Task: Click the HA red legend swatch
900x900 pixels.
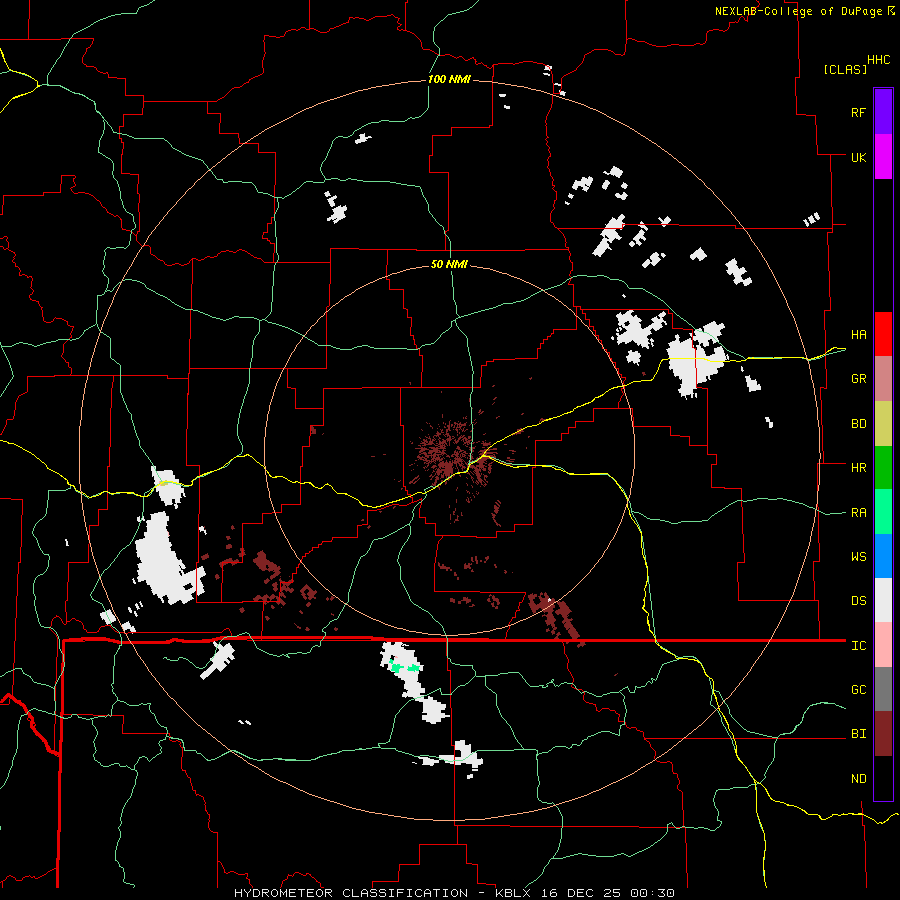Action: [x=883, y=334]
